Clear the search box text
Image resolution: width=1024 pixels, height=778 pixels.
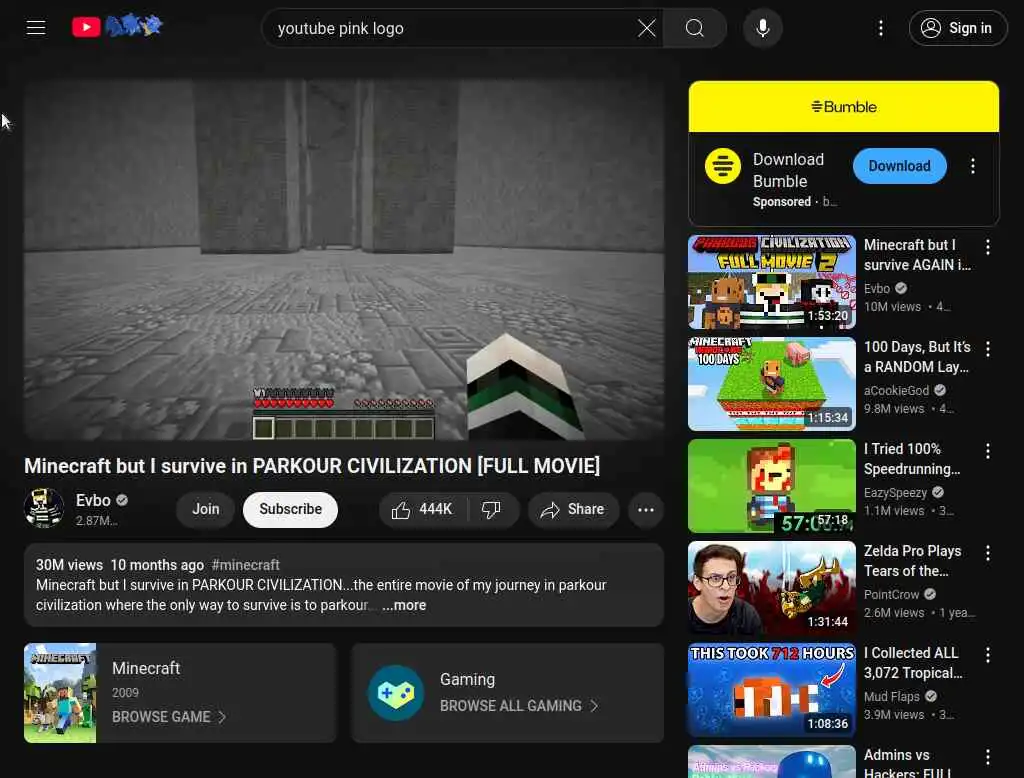coord(647,28)
